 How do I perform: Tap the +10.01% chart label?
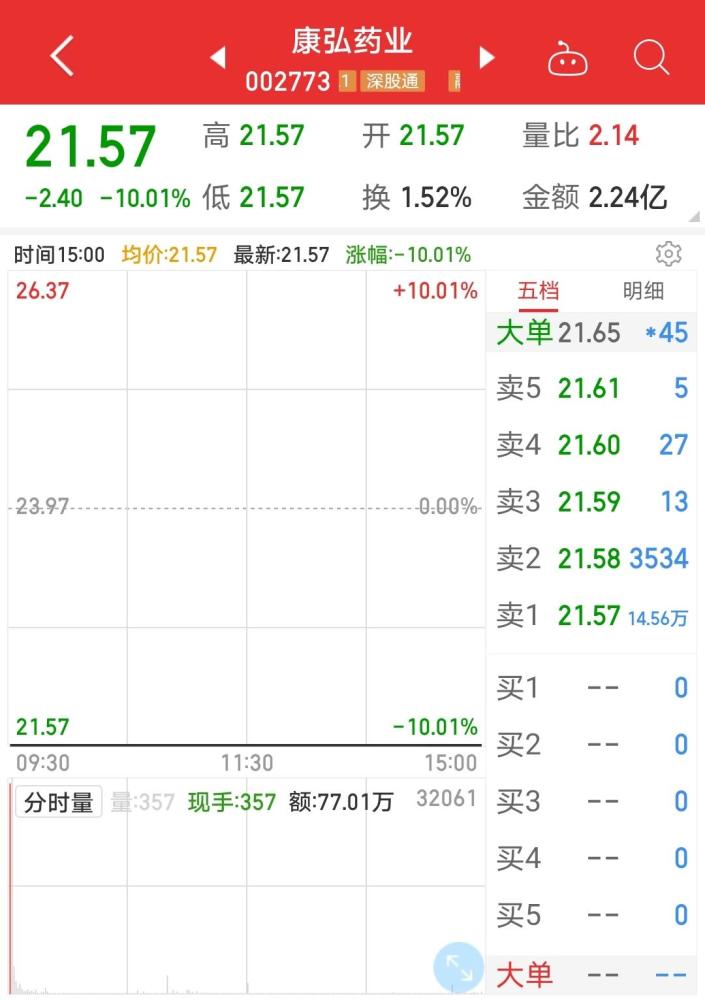[x=435, y=291]
